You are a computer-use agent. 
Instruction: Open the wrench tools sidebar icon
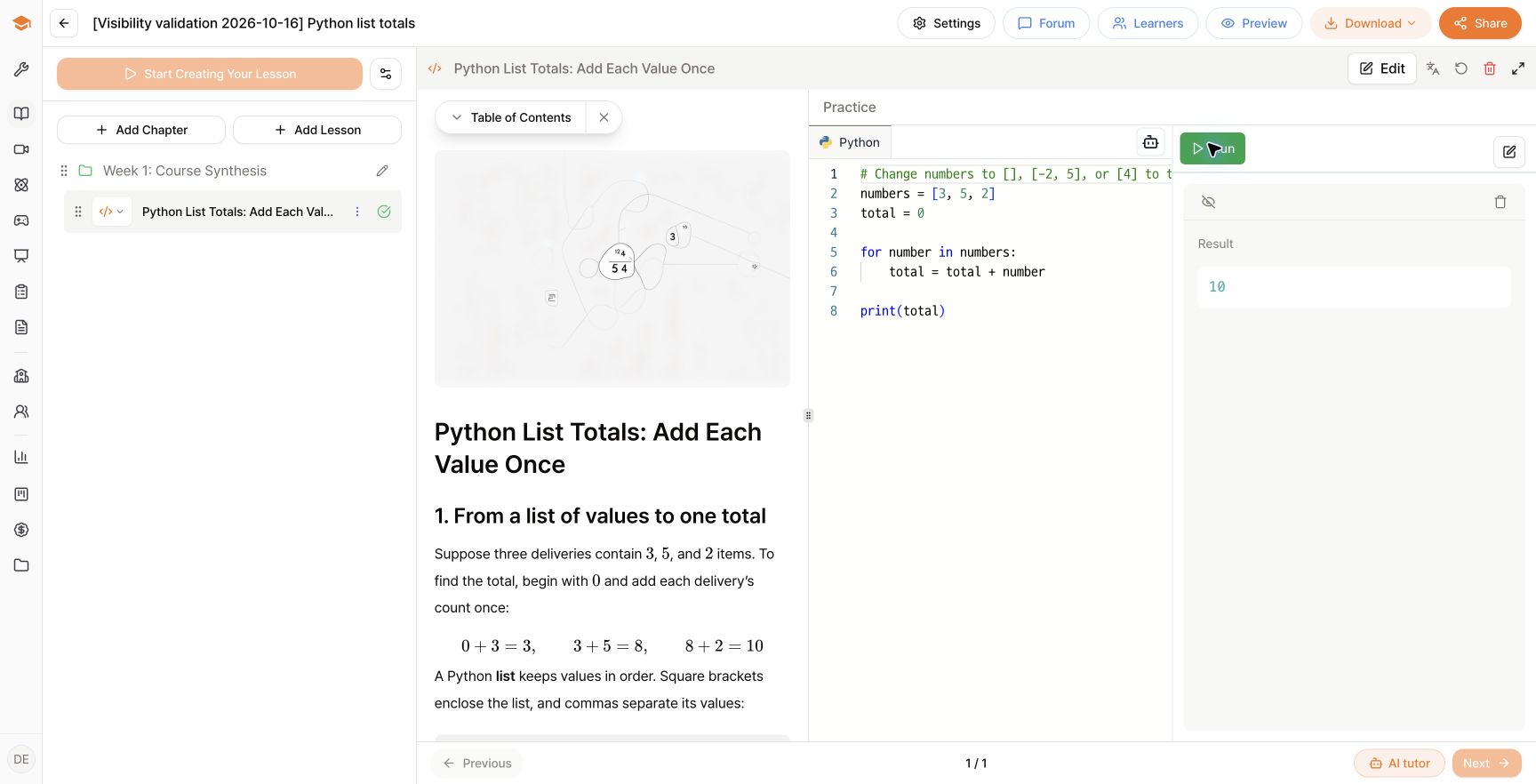pyautogui.click(x=21, y=69)
